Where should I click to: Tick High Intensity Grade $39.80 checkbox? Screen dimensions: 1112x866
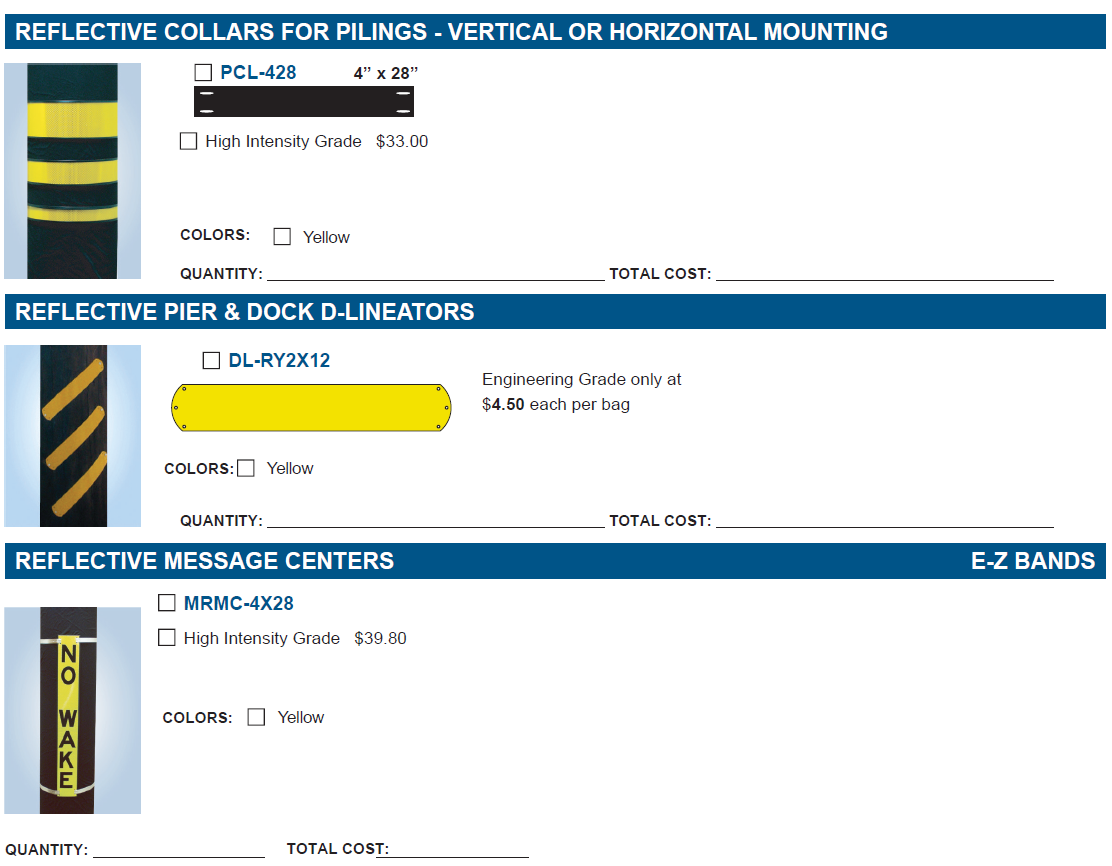(167, 638)
